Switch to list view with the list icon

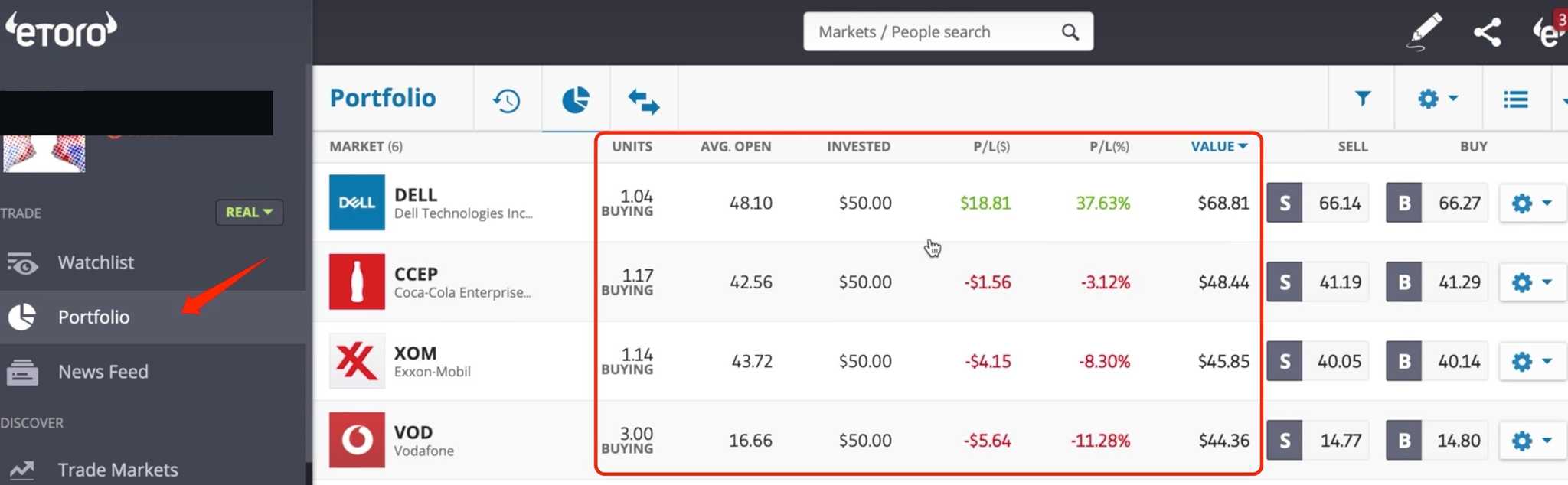[1515, 99]
